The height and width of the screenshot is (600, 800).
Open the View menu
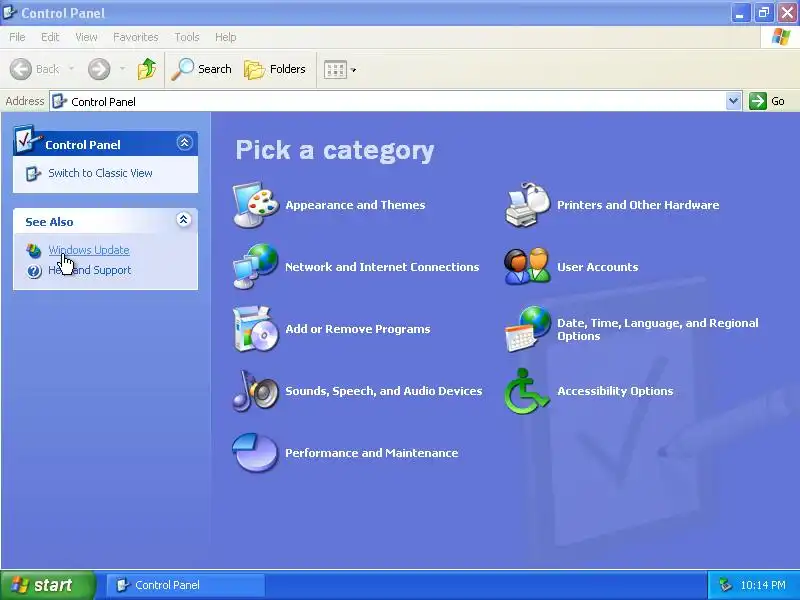click(86, 37)
